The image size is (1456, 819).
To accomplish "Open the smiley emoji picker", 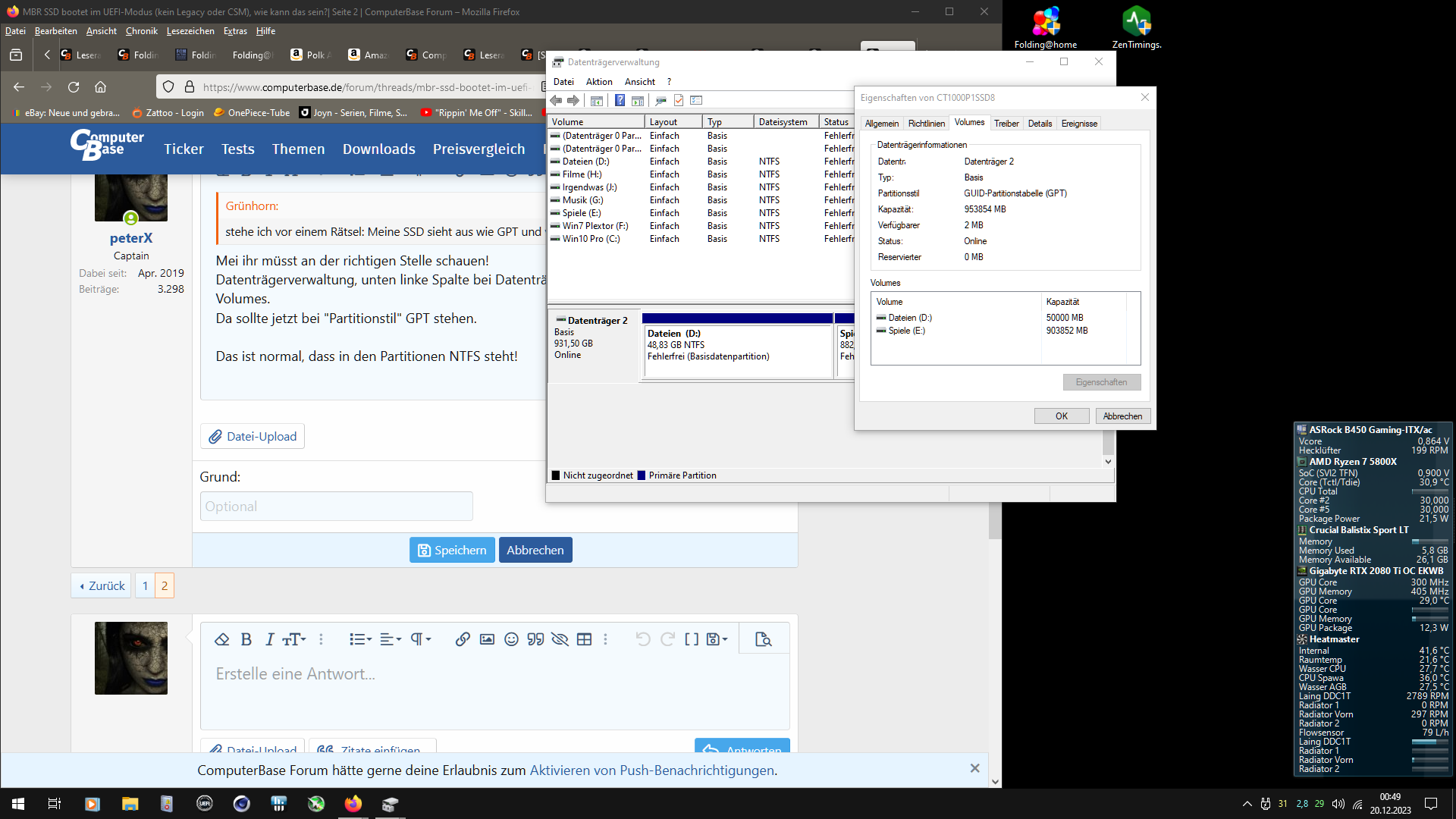I will (511, 639).
